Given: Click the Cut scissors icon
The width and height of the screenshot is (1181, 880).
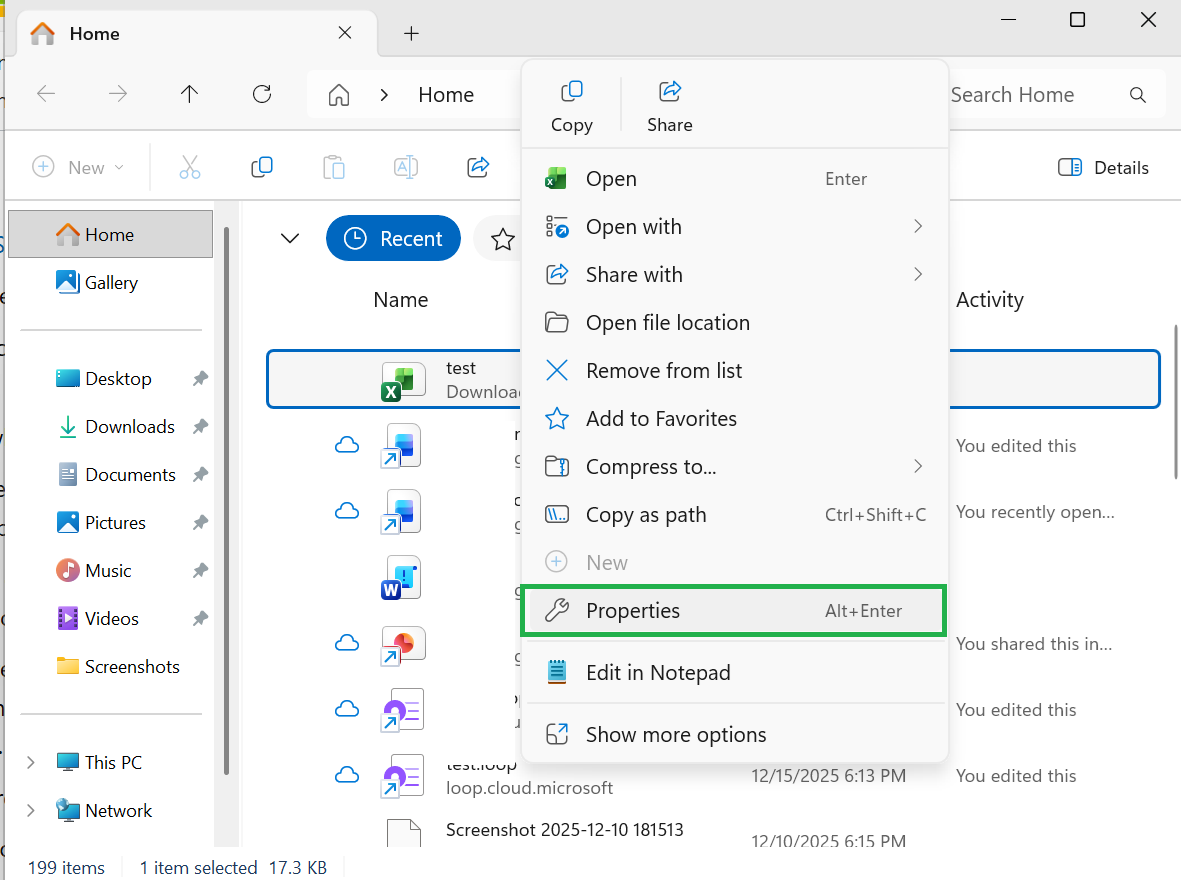Looking at the screenshot, I should 190,167.
